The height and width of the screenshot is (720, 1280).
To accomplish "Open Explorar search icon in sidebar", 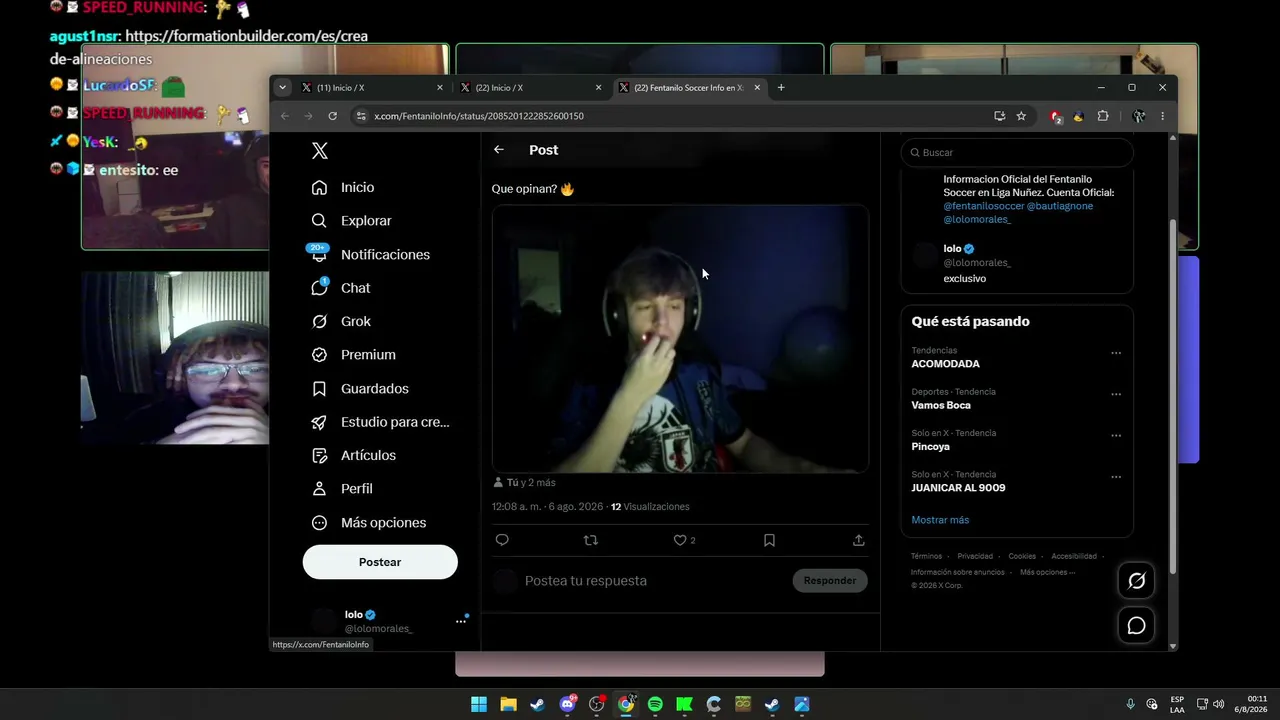I will [x=319, y=221].
